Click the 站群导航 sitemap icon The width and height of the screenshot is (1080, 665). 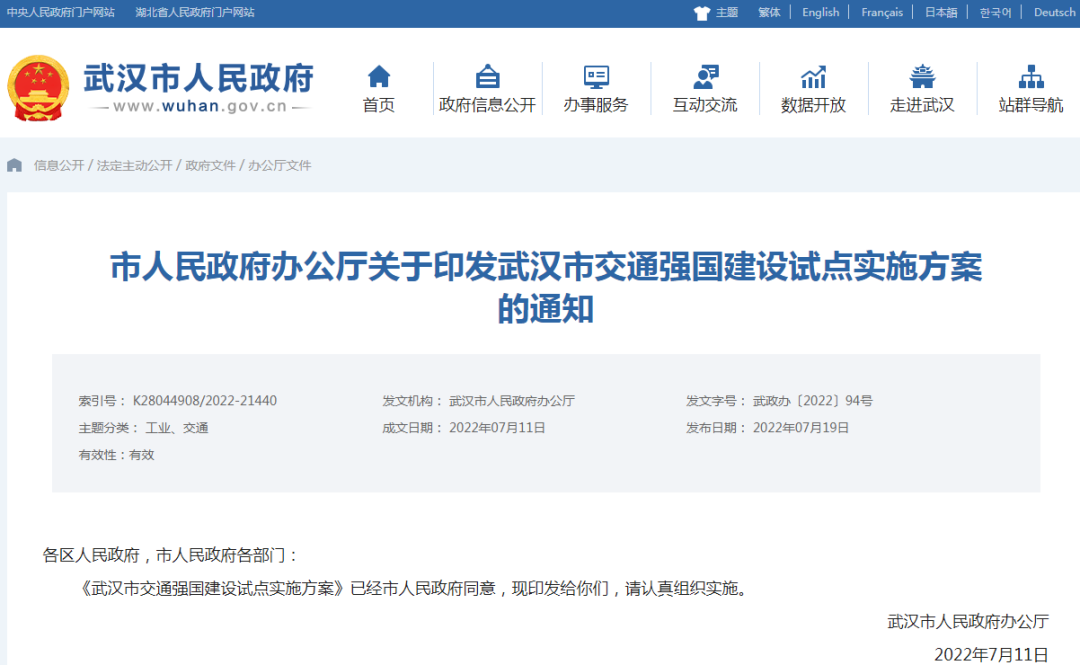point(1031,77)
